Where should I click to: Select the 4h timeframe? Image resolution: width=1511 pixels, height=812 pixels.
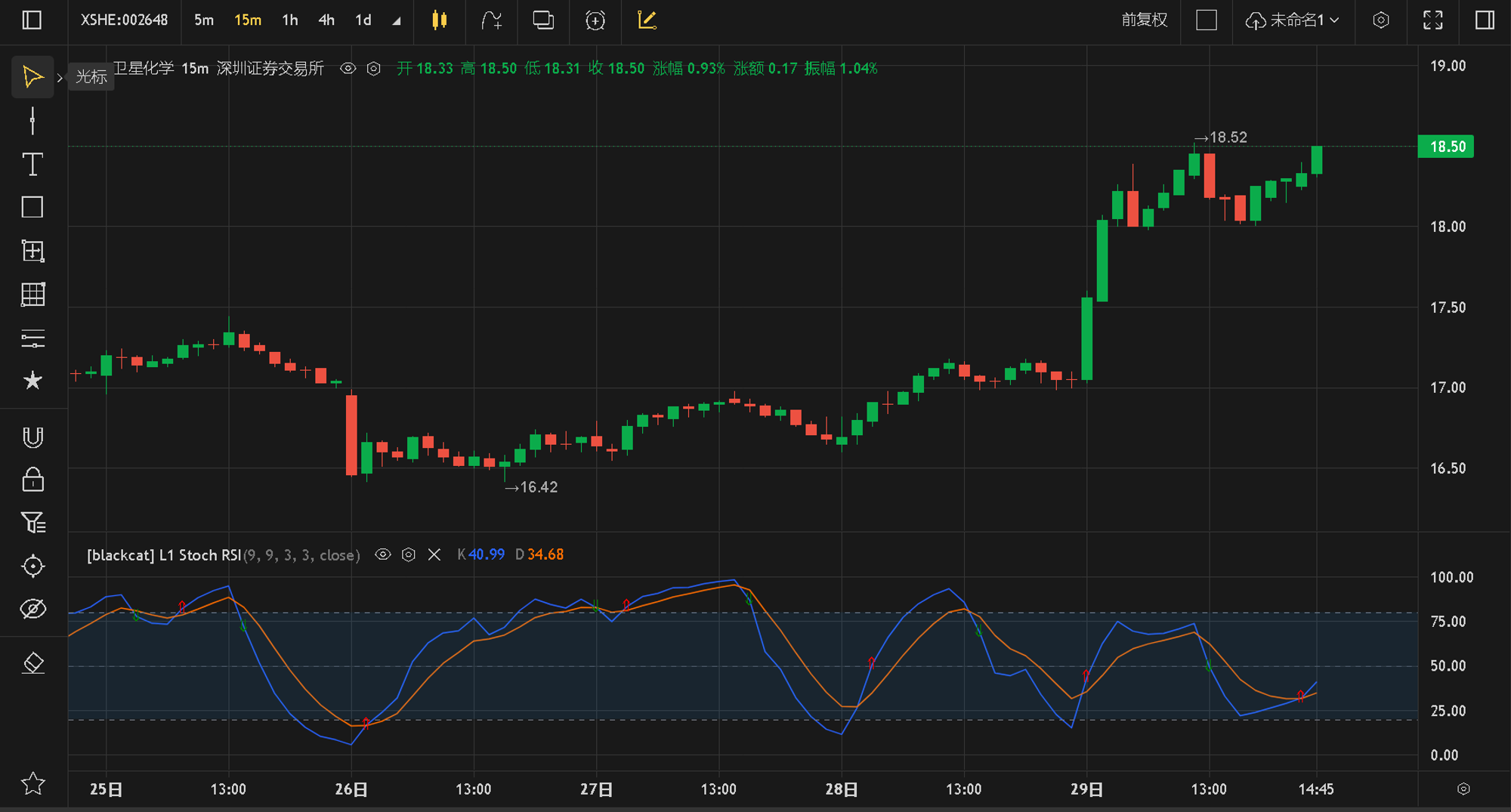coord(326,20)
